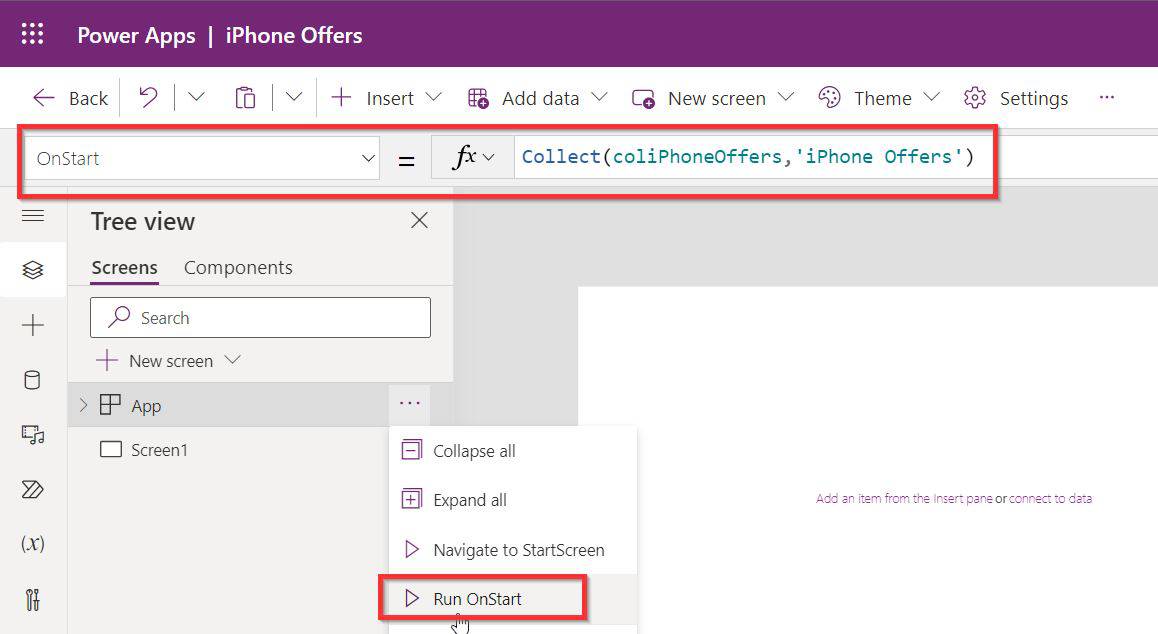Open the Data sources sidebar icon
The image size is (1158, 634).
coord(33,379)
